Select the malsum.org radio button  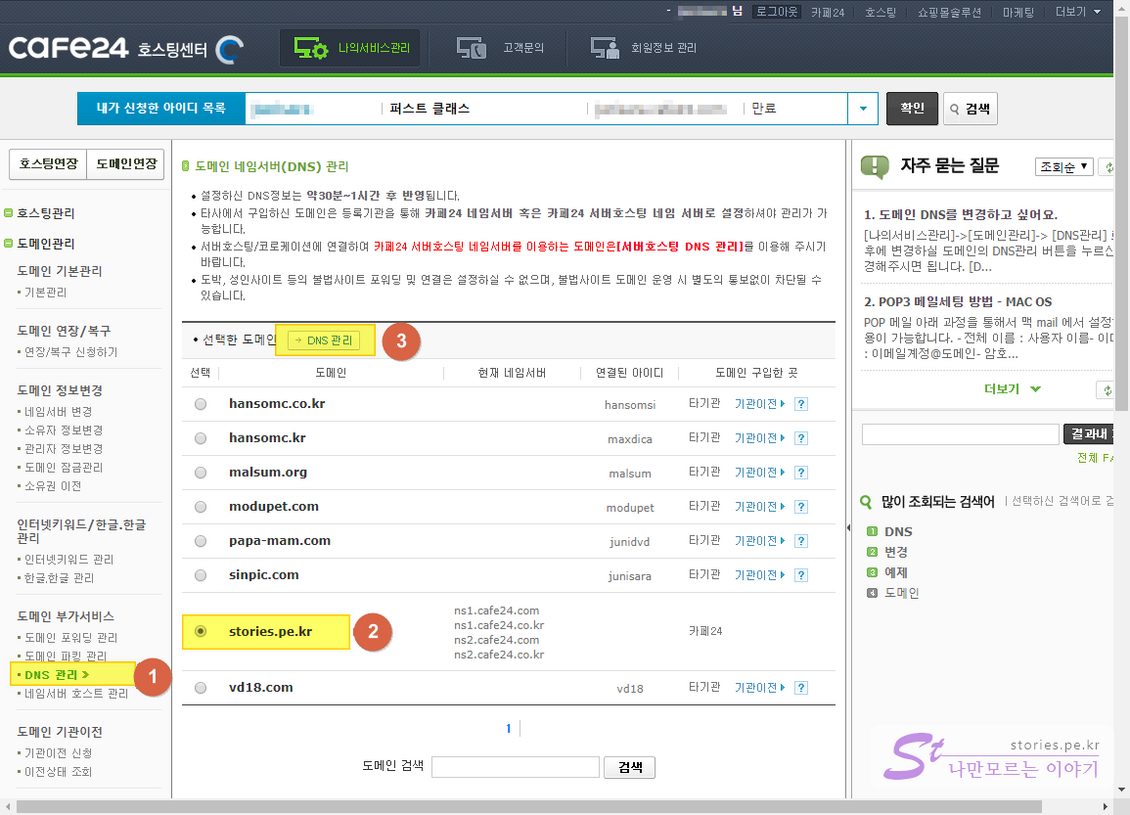[x=201, y=473]
